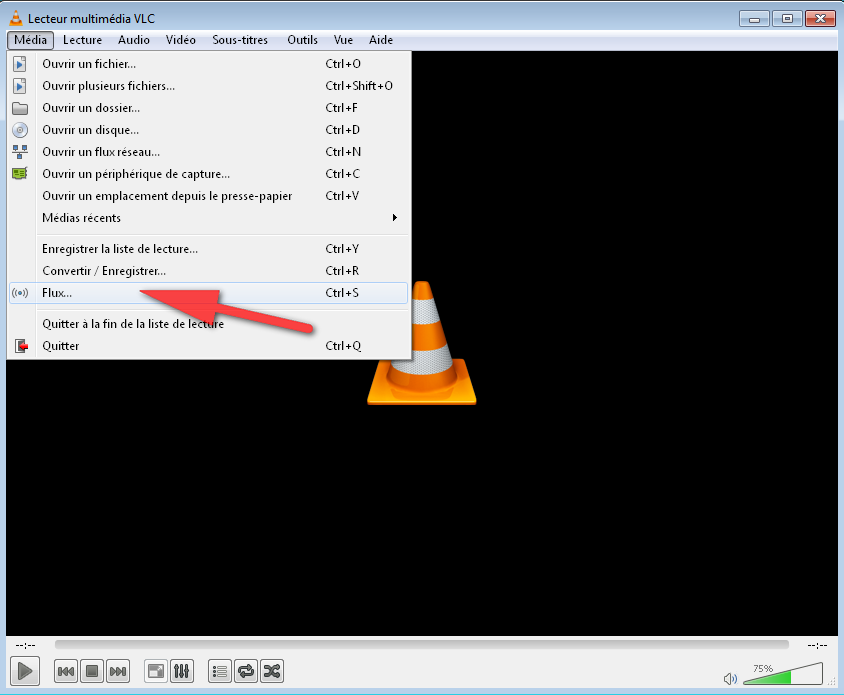Select Flux... menu entry
The height and width of the screenshot is (695, 844).
pos(57,293)
